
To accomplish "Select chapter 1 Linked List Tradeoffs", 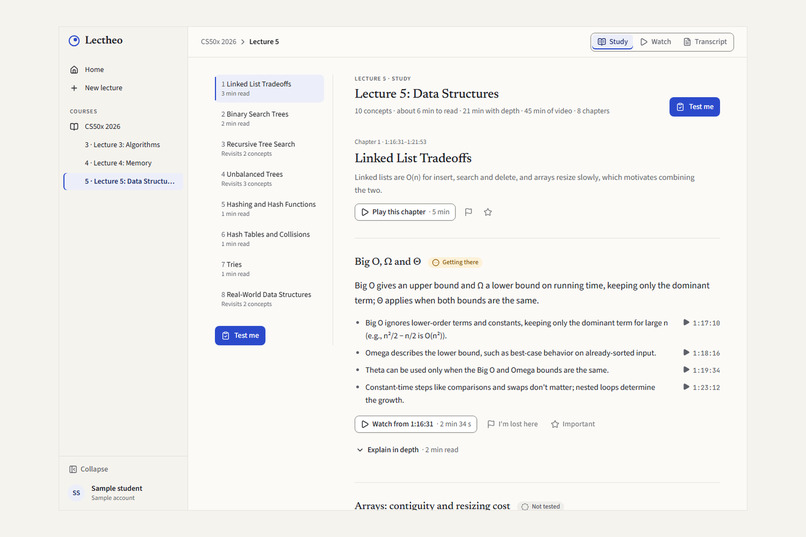I will 269,88.
